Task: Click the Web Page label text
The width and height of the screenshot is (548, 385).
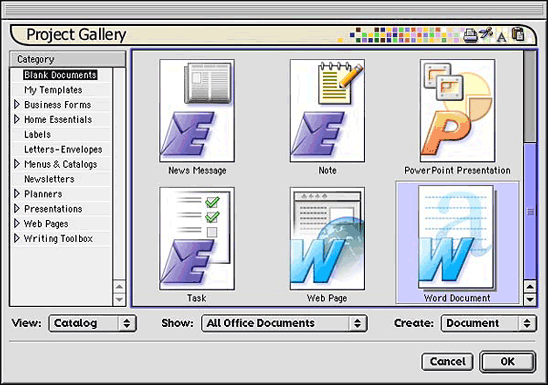Action: [x=327, y=298]
